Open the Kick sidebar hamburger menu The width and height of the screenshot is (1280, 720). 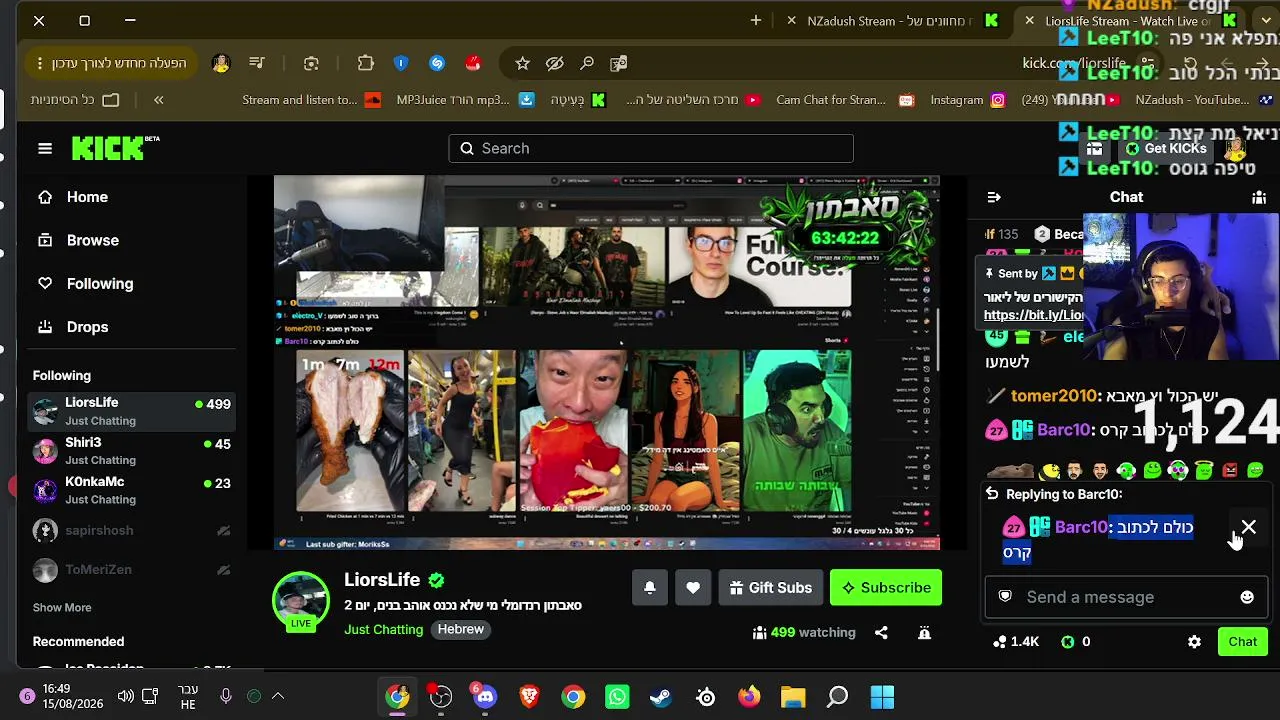pyautogui.click(x=45, y=148)
